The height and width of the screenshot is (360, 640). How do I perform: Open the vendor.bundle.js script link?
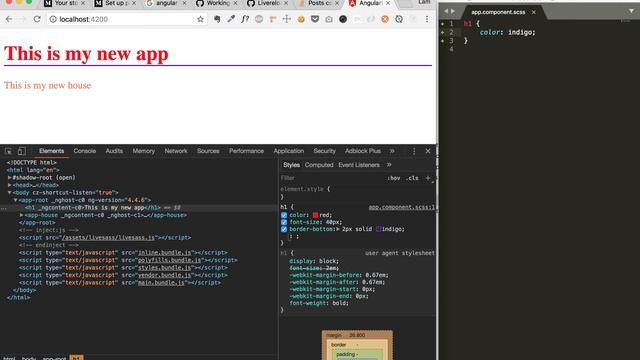click(x=165, y=275)
